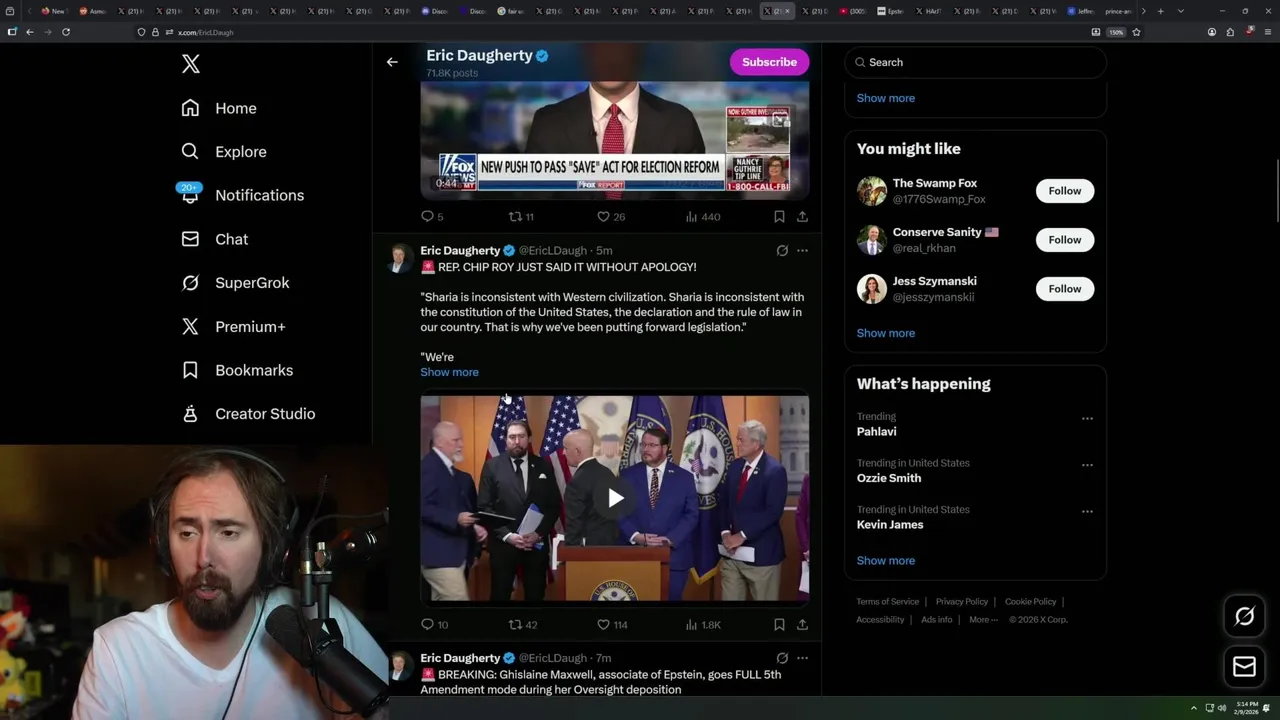Open more options on Chip Roy post
Screen dimensions: 1280x720
[802, 250]
